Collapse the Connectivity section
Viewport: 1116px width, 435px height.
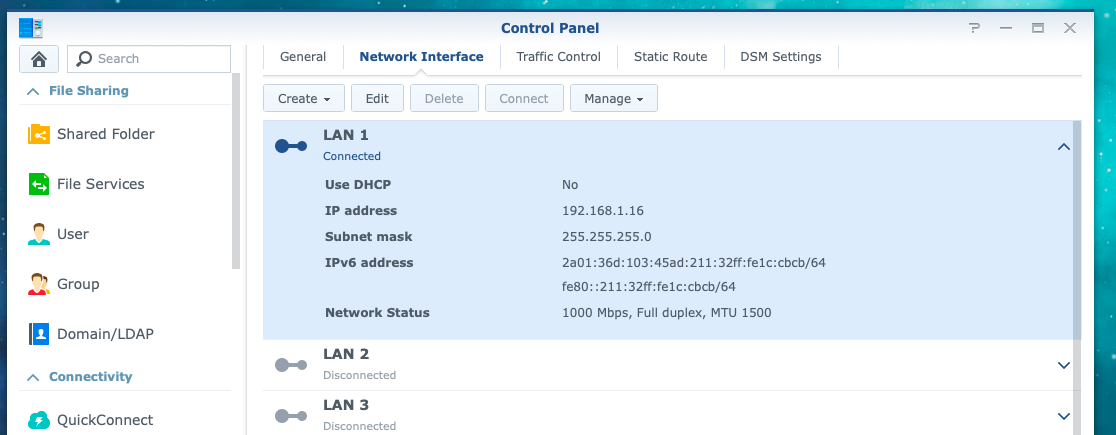(x=33, y=377)
